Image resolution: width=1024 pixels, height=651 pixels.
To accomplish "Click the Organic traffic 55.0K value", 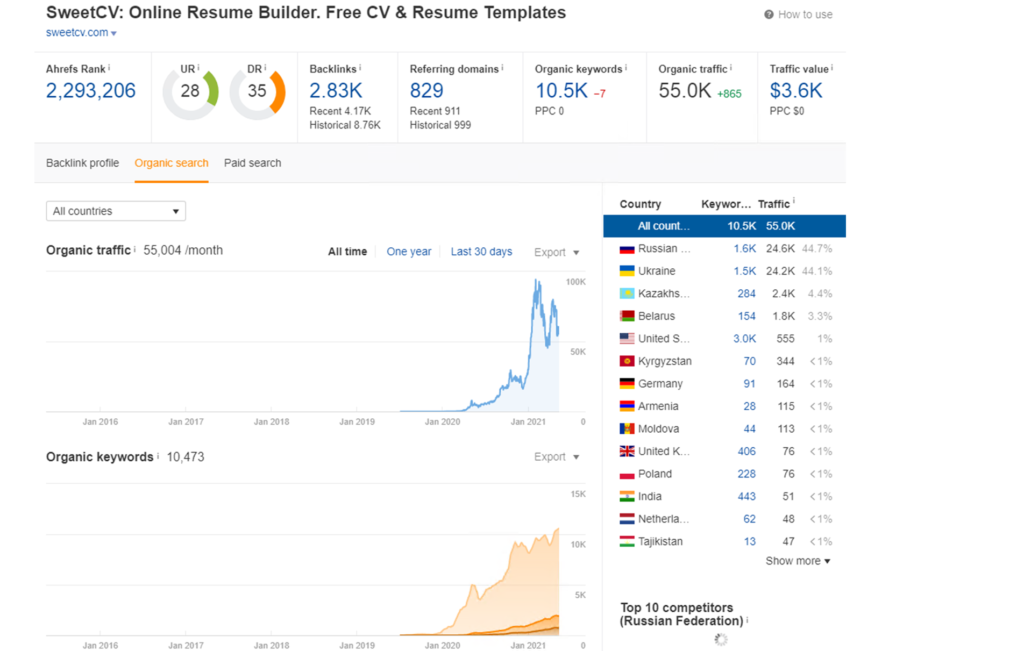I will pos(684,91).
